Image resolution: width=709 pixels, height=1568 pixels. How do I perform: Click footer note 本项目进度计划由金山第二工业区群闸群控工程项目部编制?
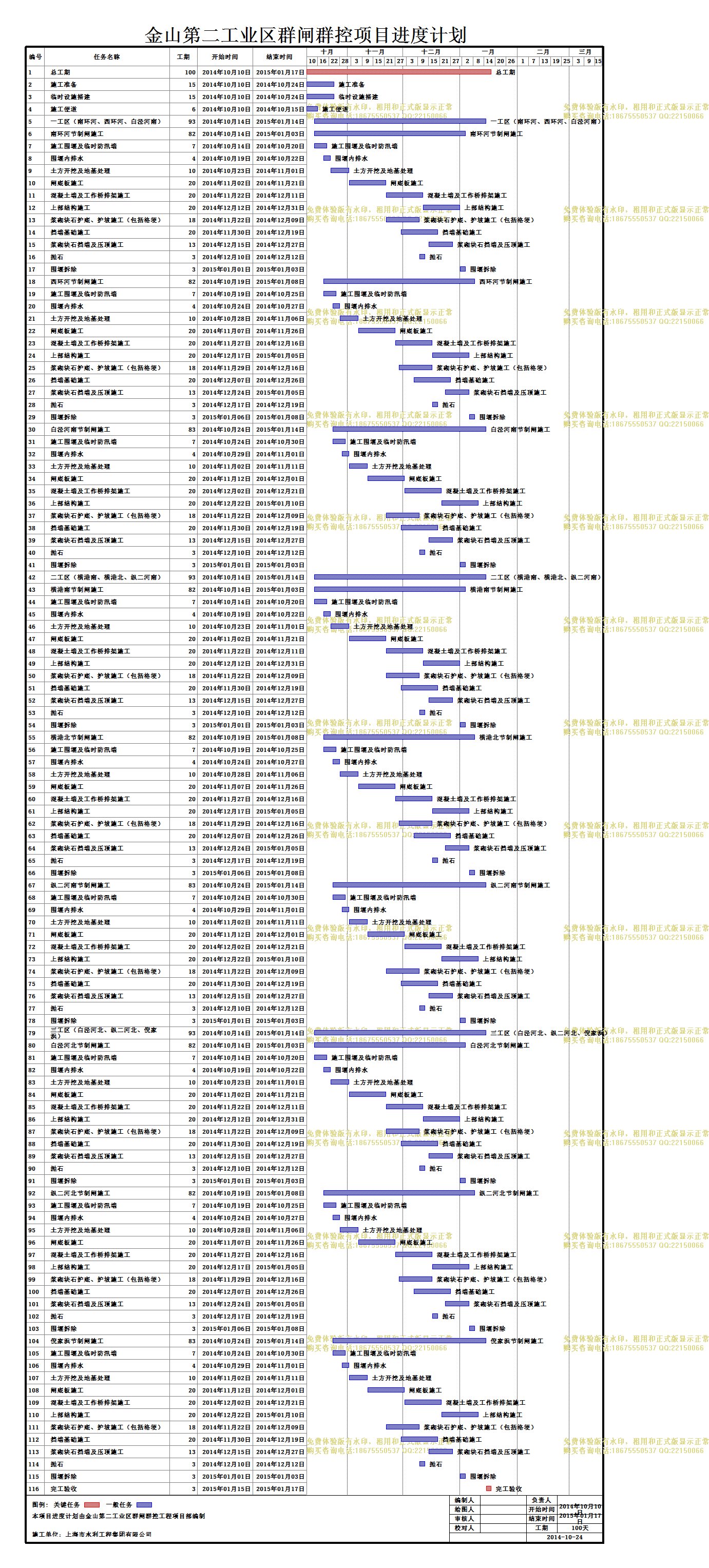pos(119,1516)
